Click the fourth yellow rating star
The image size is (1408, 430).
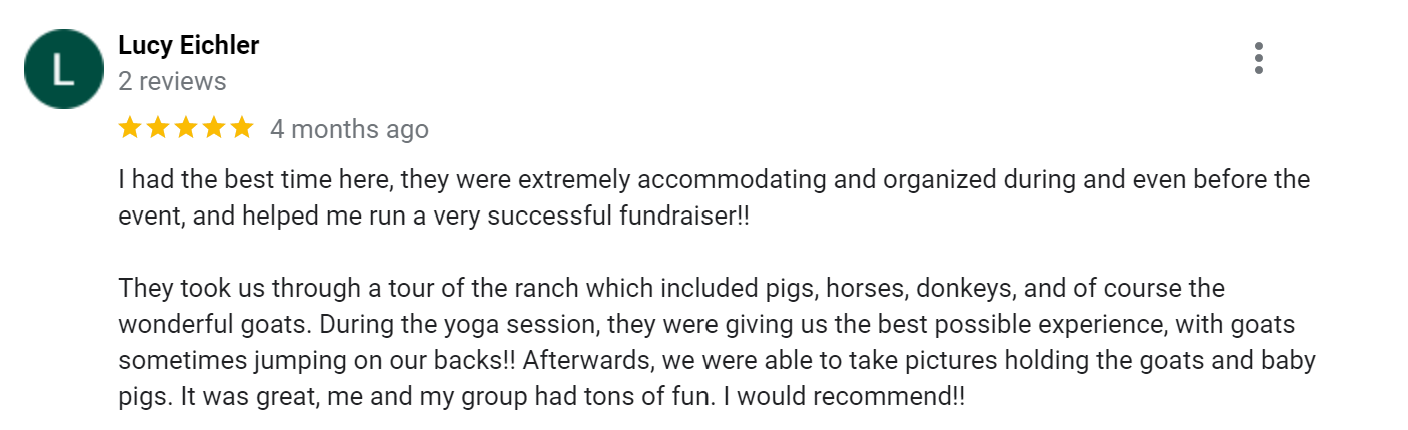[214, 128]
